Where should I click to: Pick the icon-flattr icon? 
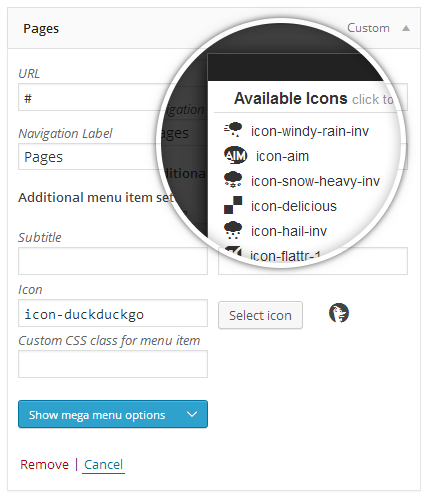(x=233, y=252)
